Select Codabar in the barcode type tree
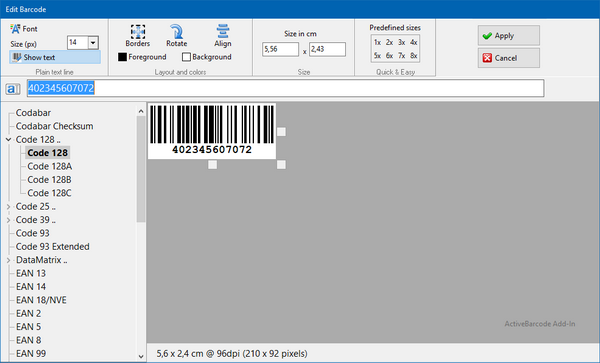The height and width of the screenshot is (363, 600). coord(33,113)
